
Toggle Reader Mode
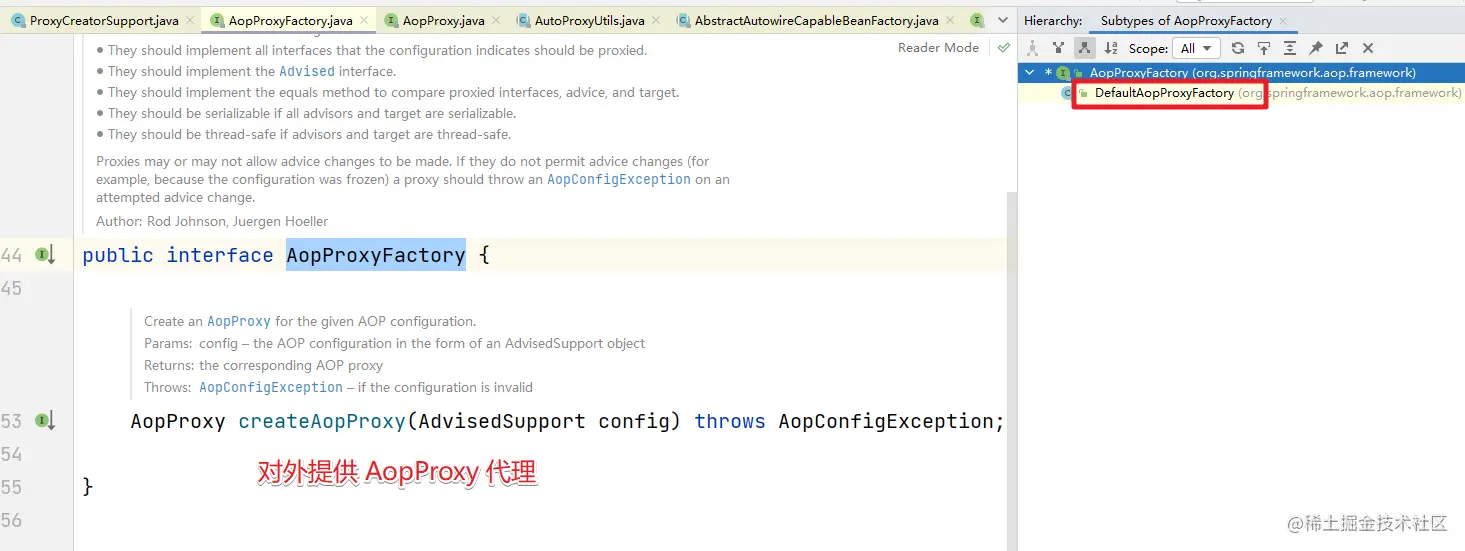point(938,47)
